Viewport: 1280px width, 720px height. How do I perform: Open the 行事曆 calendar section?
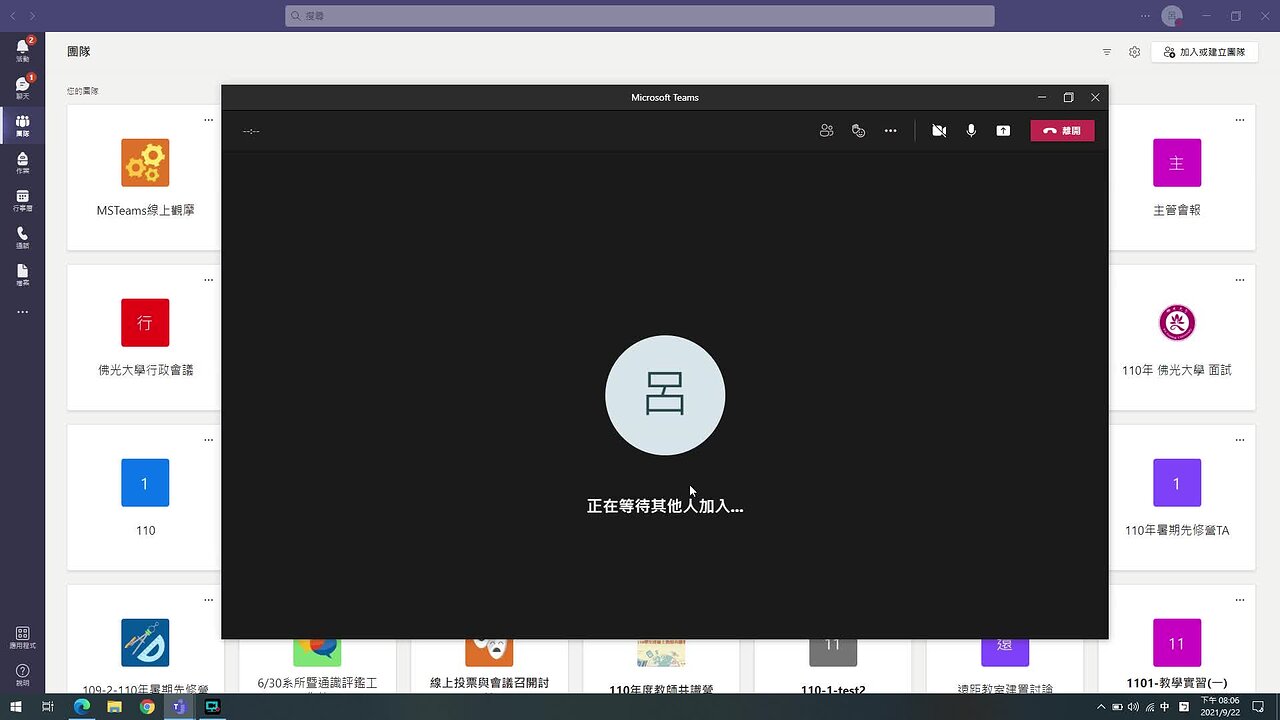tap(22, 201)
